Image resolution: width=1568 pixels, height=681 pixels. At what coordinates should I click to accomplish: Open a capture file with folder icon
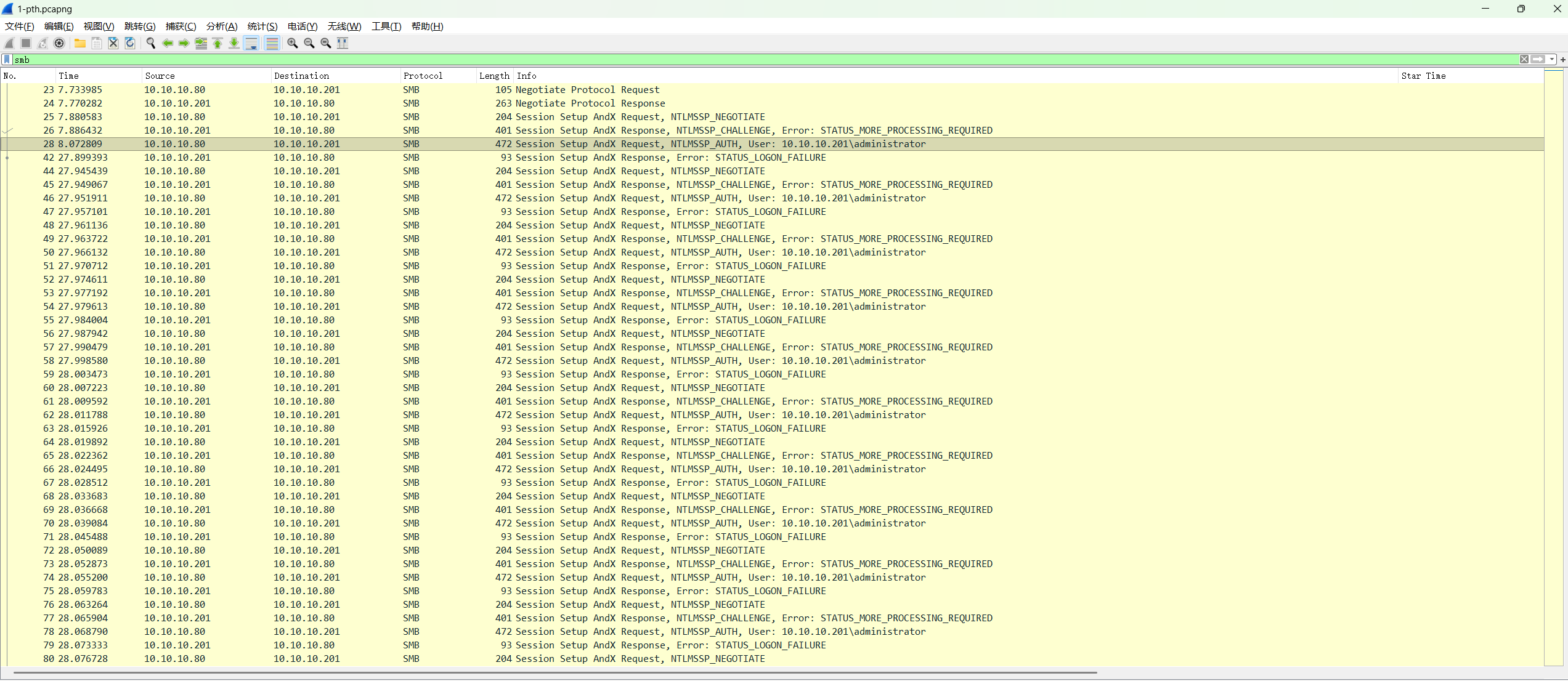click(80, 43)
